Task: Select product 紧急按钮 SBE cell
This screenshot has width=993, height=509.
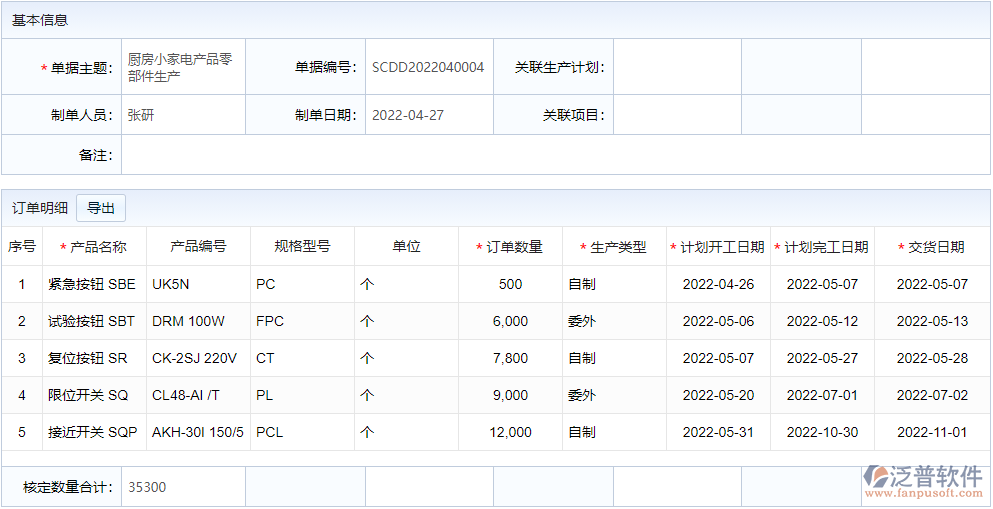Action: (x=94, y=284)
